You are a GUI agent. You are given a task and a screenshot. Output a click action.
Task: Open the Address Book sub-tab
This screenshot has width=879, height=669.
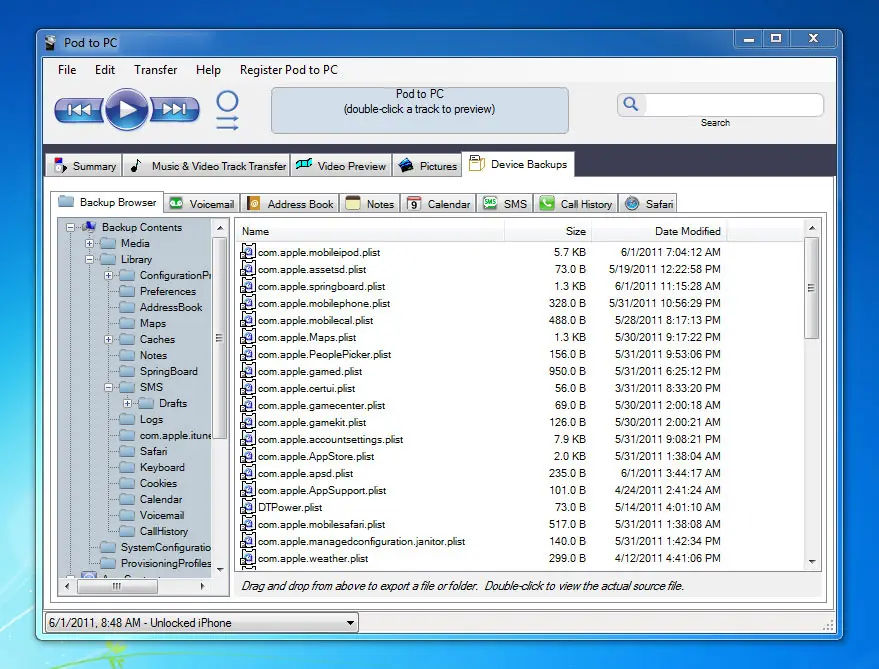point(292,204)
